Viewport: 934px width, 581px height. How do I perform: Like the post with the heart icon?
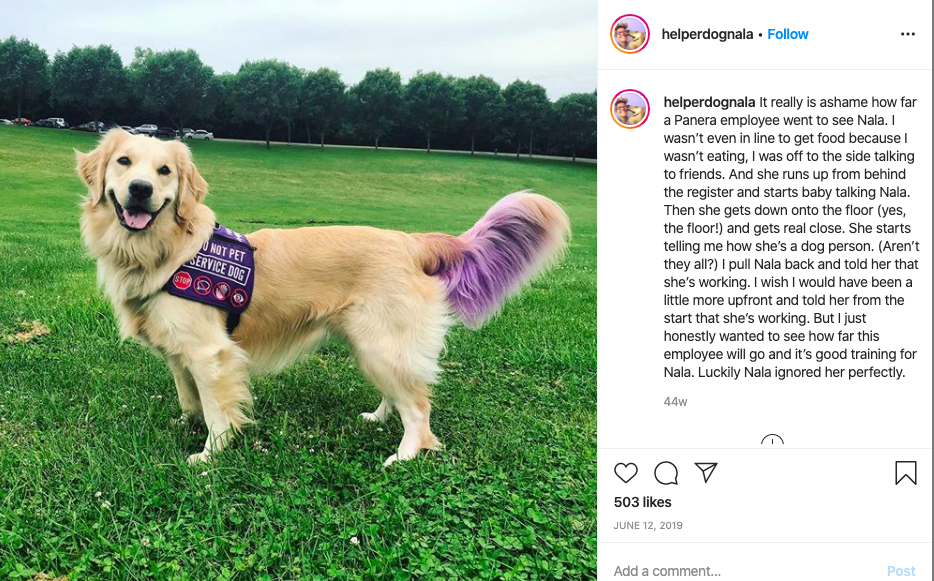pos(625,473)
